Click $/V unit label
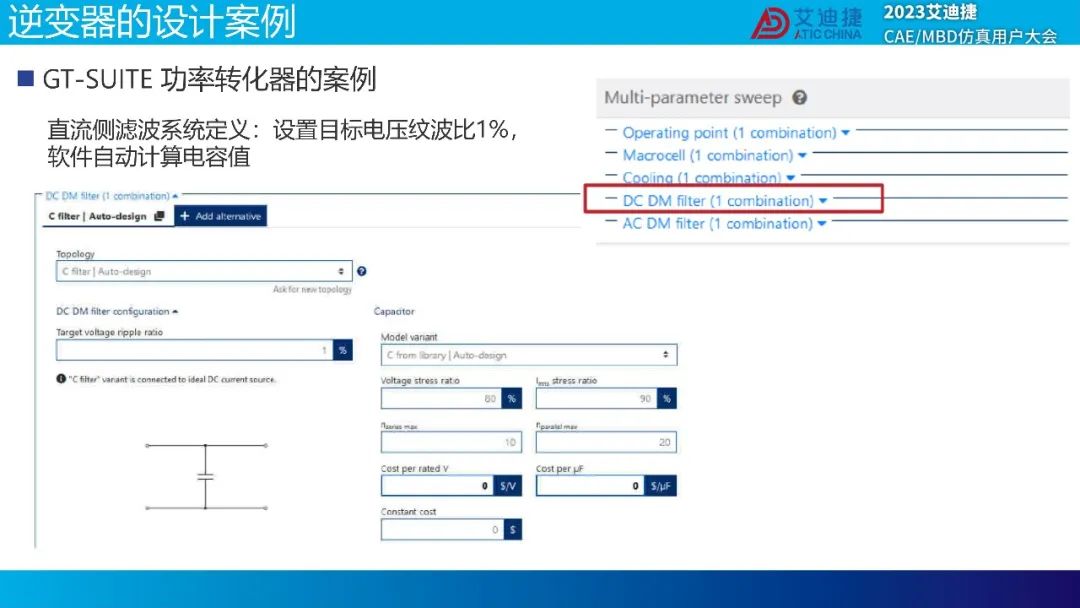This screenshot has width=1080, height=608. (x=508, y=485)
